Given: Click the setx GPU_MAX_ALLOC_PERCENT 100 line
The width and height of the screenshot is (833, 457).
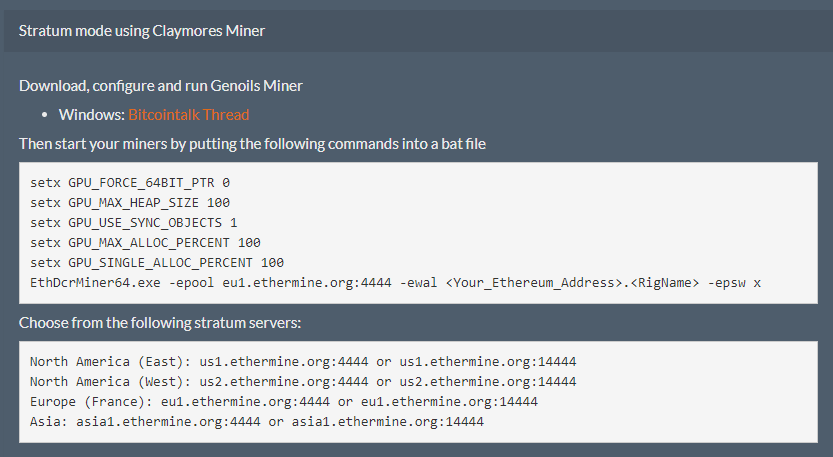Looking at the screenshot, I should [145, 243].
